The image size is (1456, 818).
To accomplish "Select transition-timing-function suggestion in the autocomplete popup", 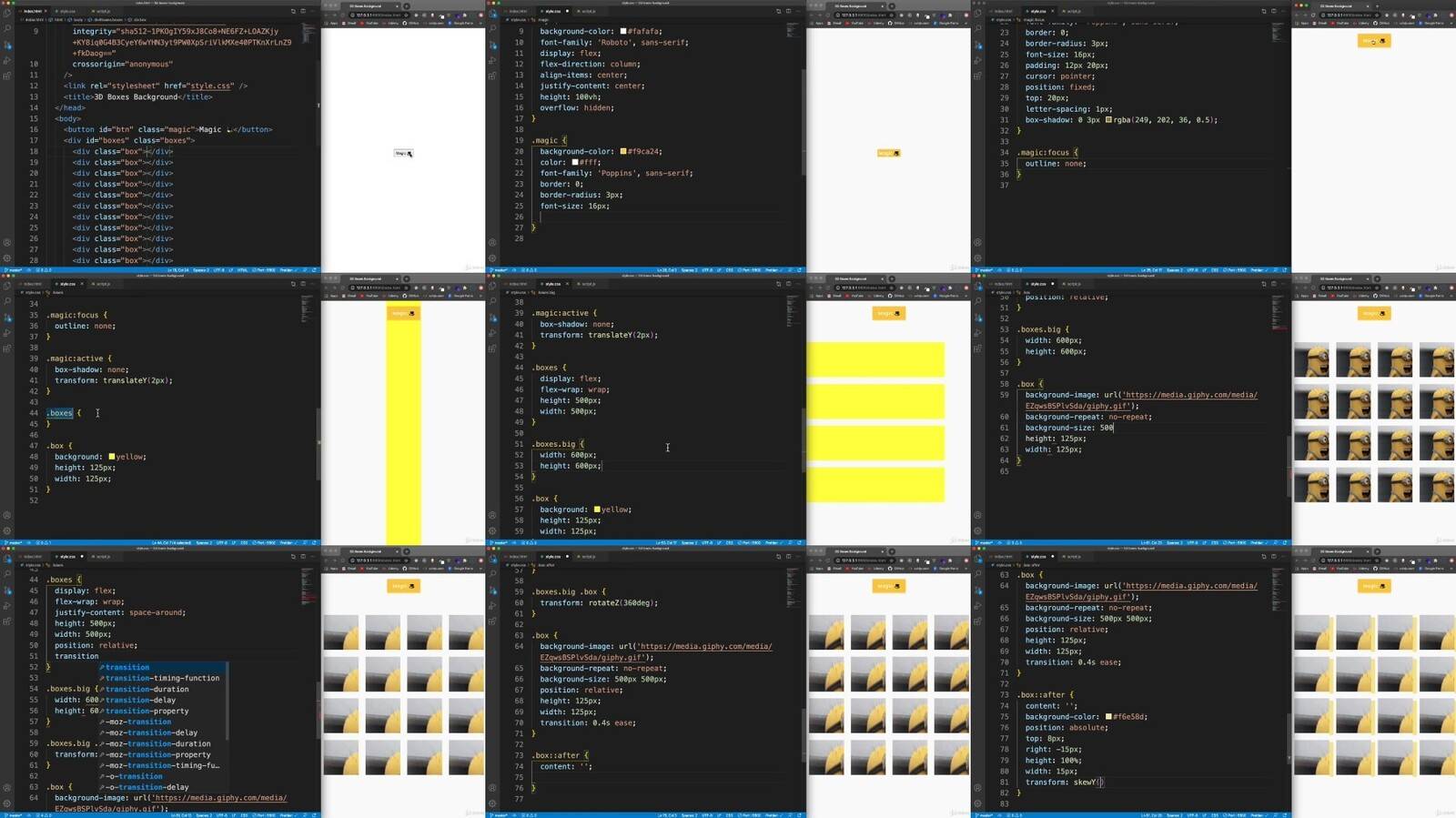I will point(162,678).
